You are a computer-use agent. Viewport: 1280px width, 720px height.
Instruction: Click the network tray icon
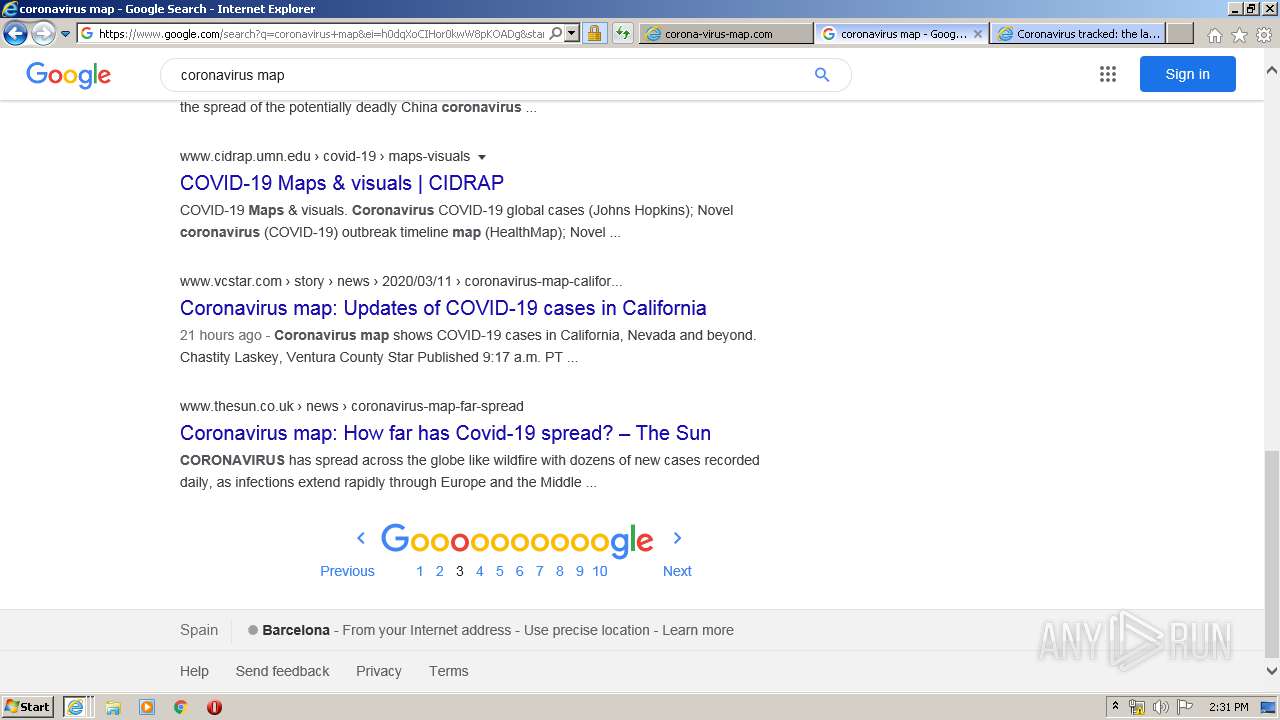[x=1137, y=707]
